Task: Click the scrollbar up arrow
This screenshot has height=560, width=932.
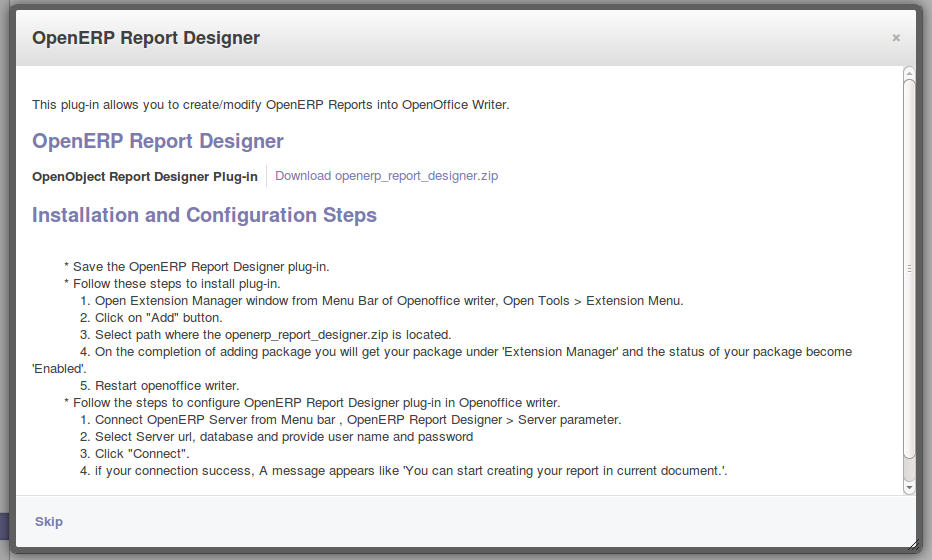Action: click(908, 73)
